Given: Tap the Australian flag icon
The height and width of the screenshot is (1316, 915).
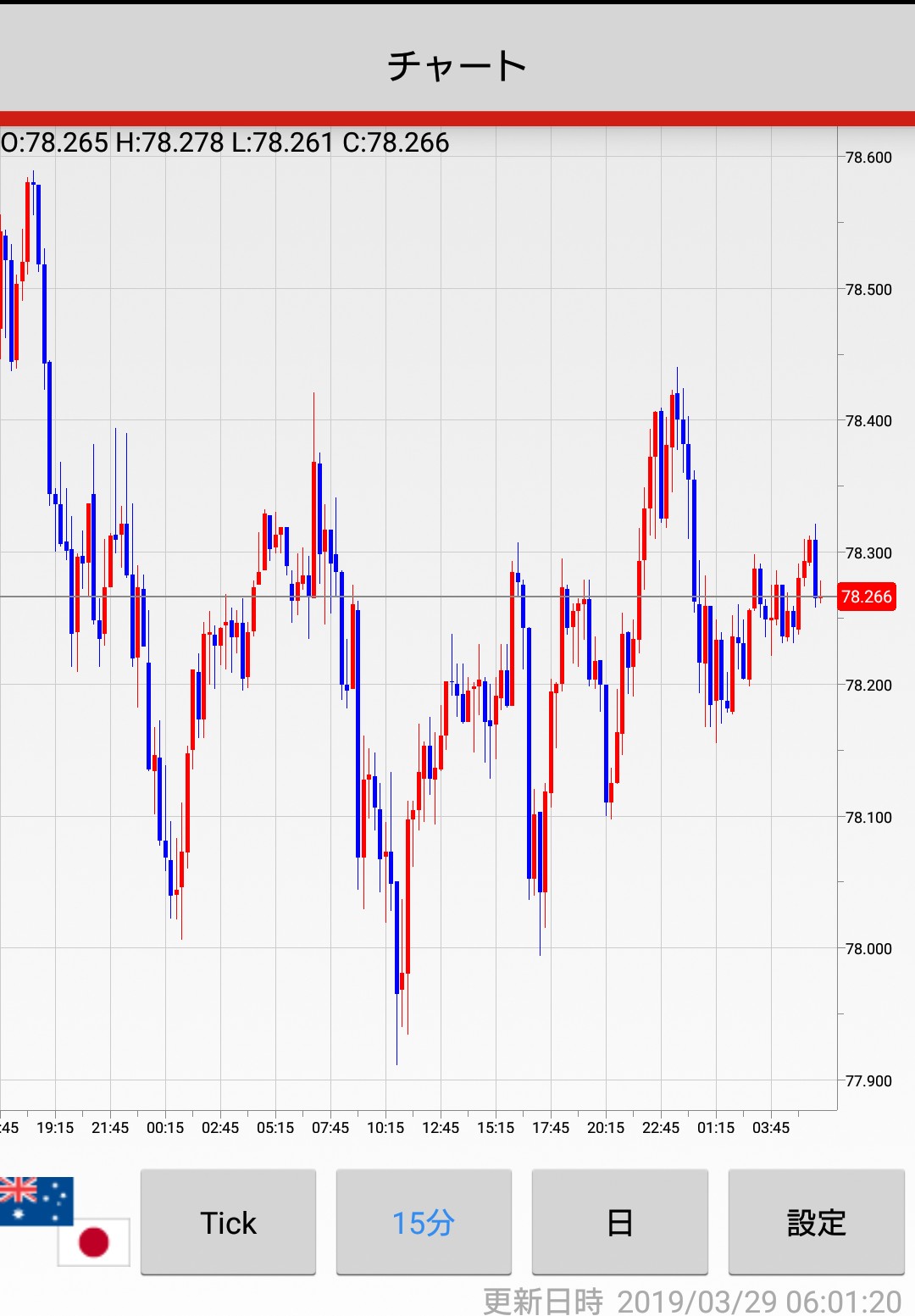Looking at the screenshot, I should click(36, 1200).
